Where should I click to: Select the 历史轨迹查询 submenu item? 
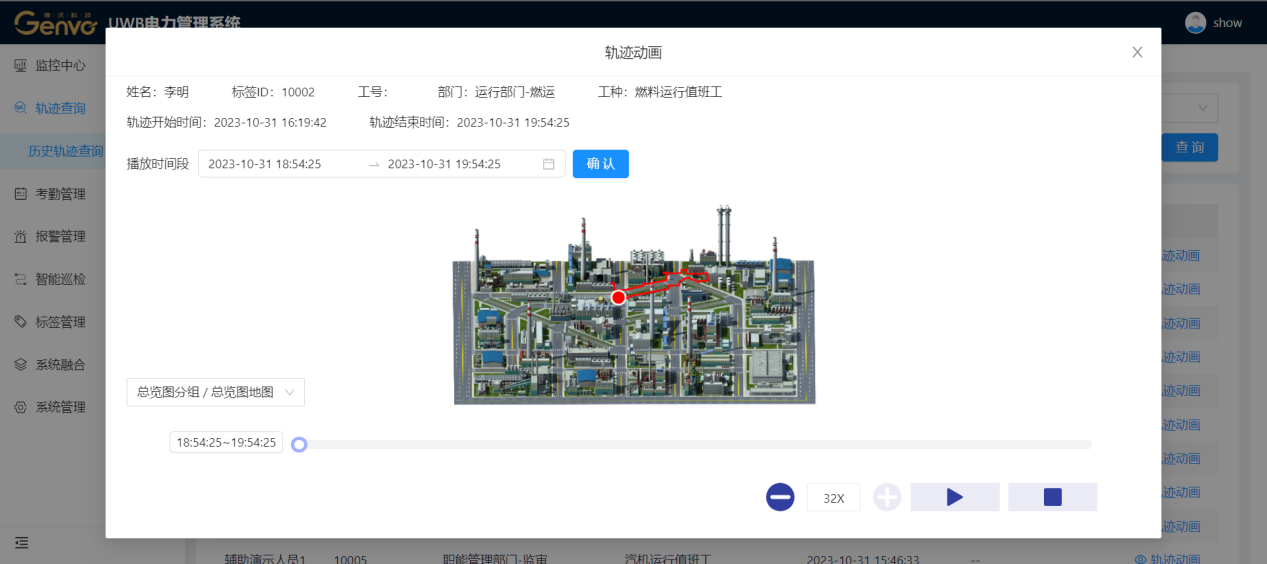[x=65, y=151]
